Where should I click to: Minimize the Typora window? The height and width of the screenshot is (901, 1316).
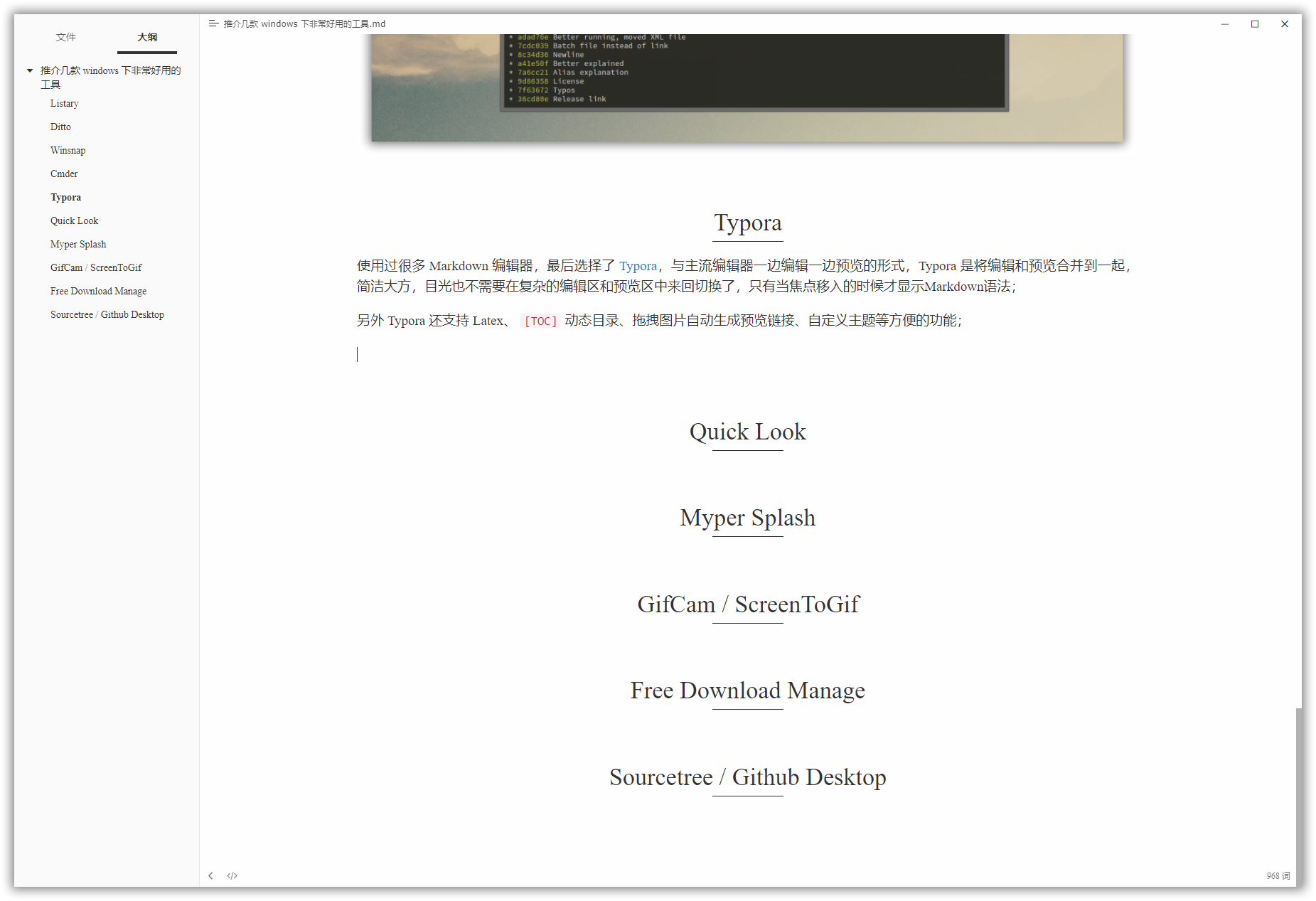(1225, 24)
